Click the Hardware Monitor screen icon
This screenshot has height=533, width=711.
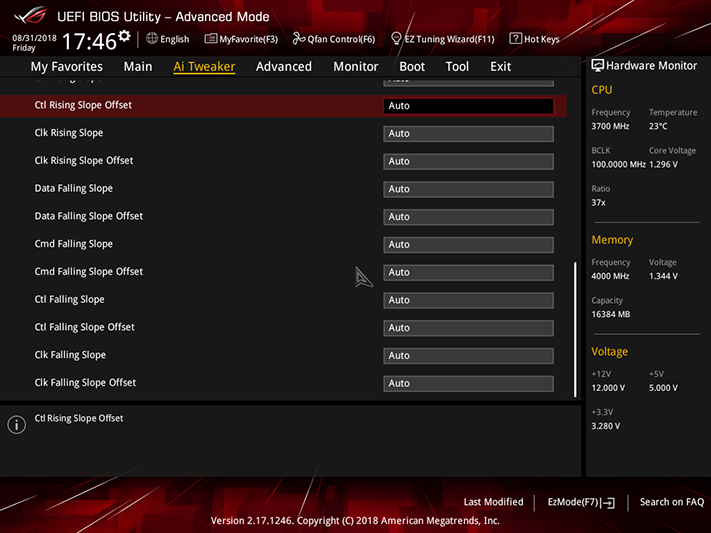(598, 65)
